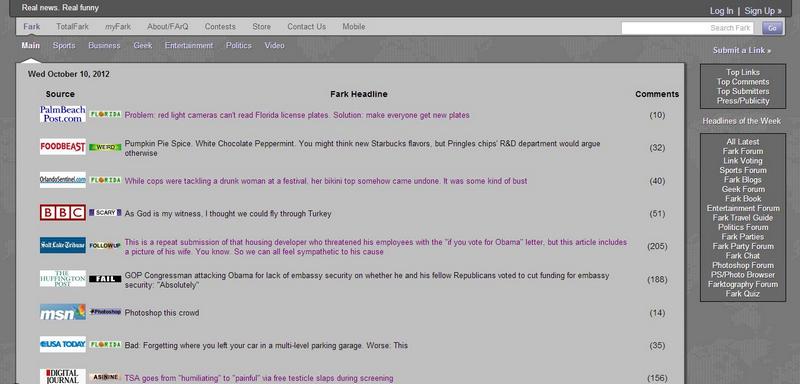
Task: Switch to the Geek tab
Action: click(143, 45)
